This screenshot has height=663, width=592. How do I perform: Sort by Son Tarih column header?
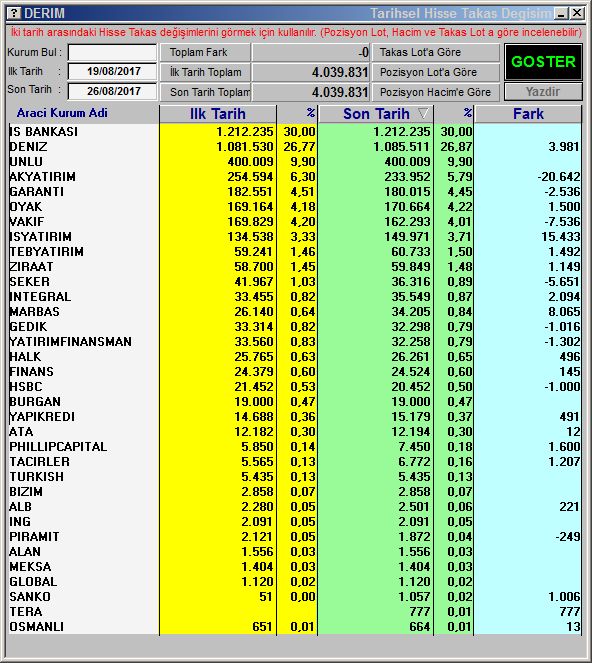click(376, 114)
